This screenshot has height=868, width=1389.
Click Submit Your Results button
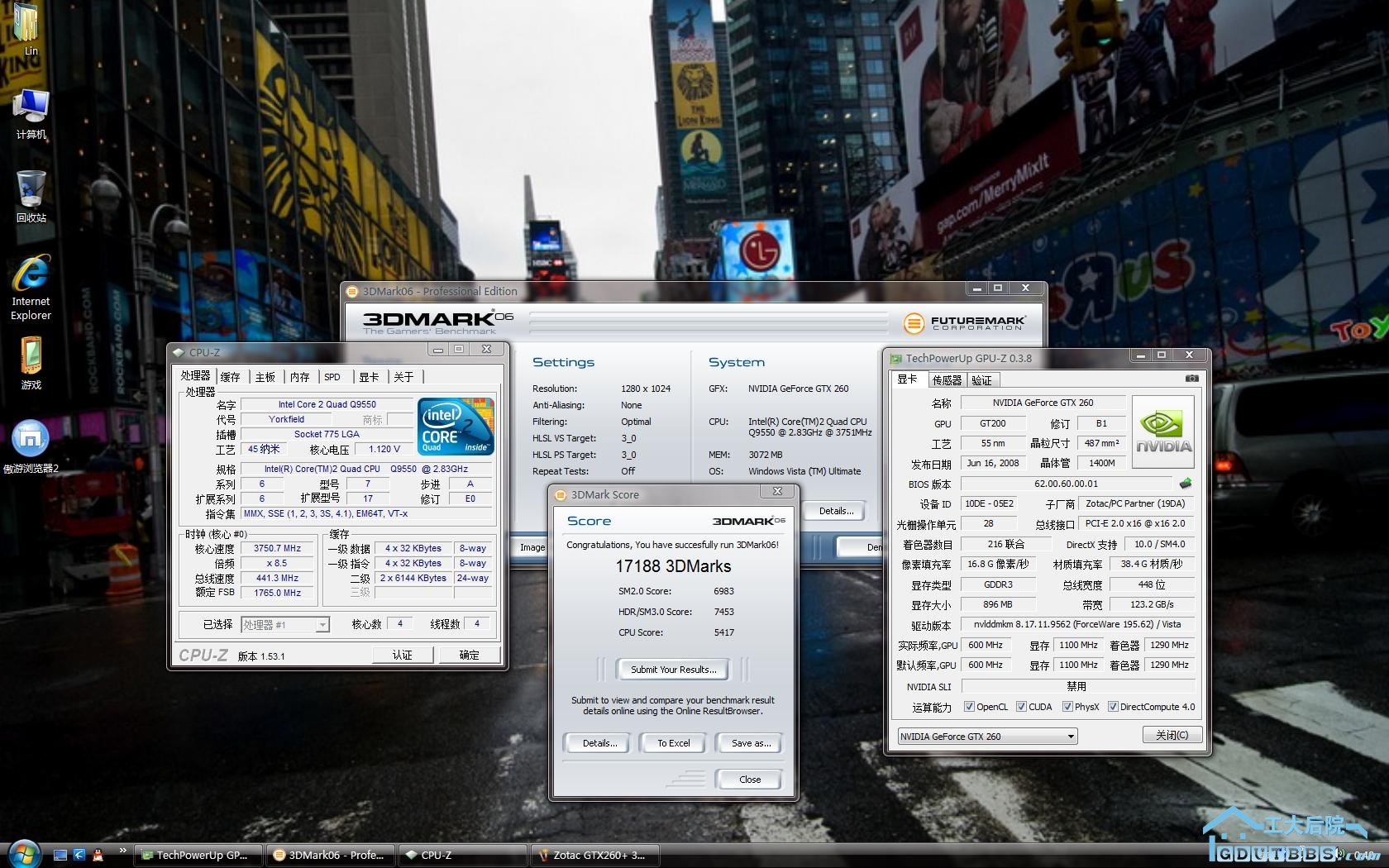[x=674, y=670]
